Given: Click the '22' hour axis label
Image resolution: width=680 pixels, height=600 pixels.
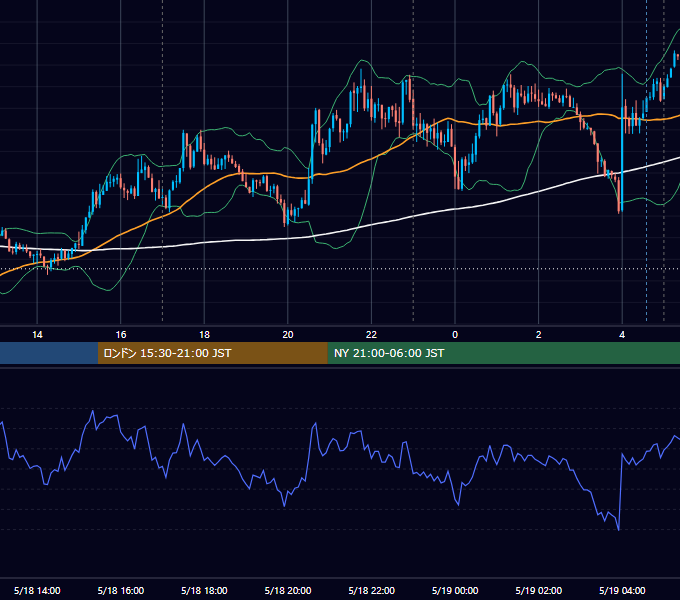Looking at the screenshot, I should coord(371,335).
